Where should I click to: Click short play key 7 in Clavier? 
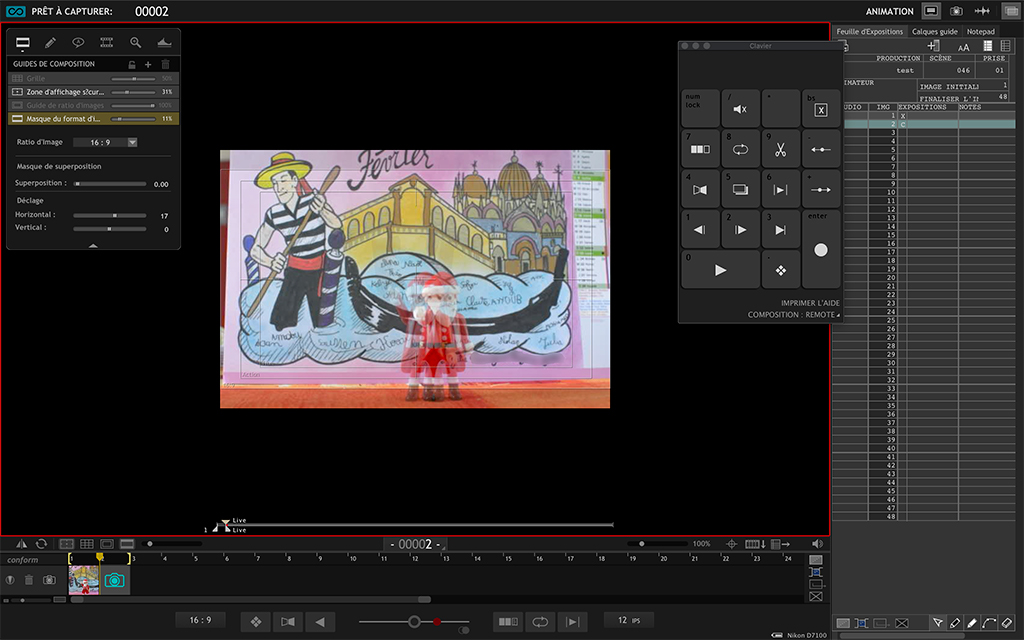click(700, 149)
